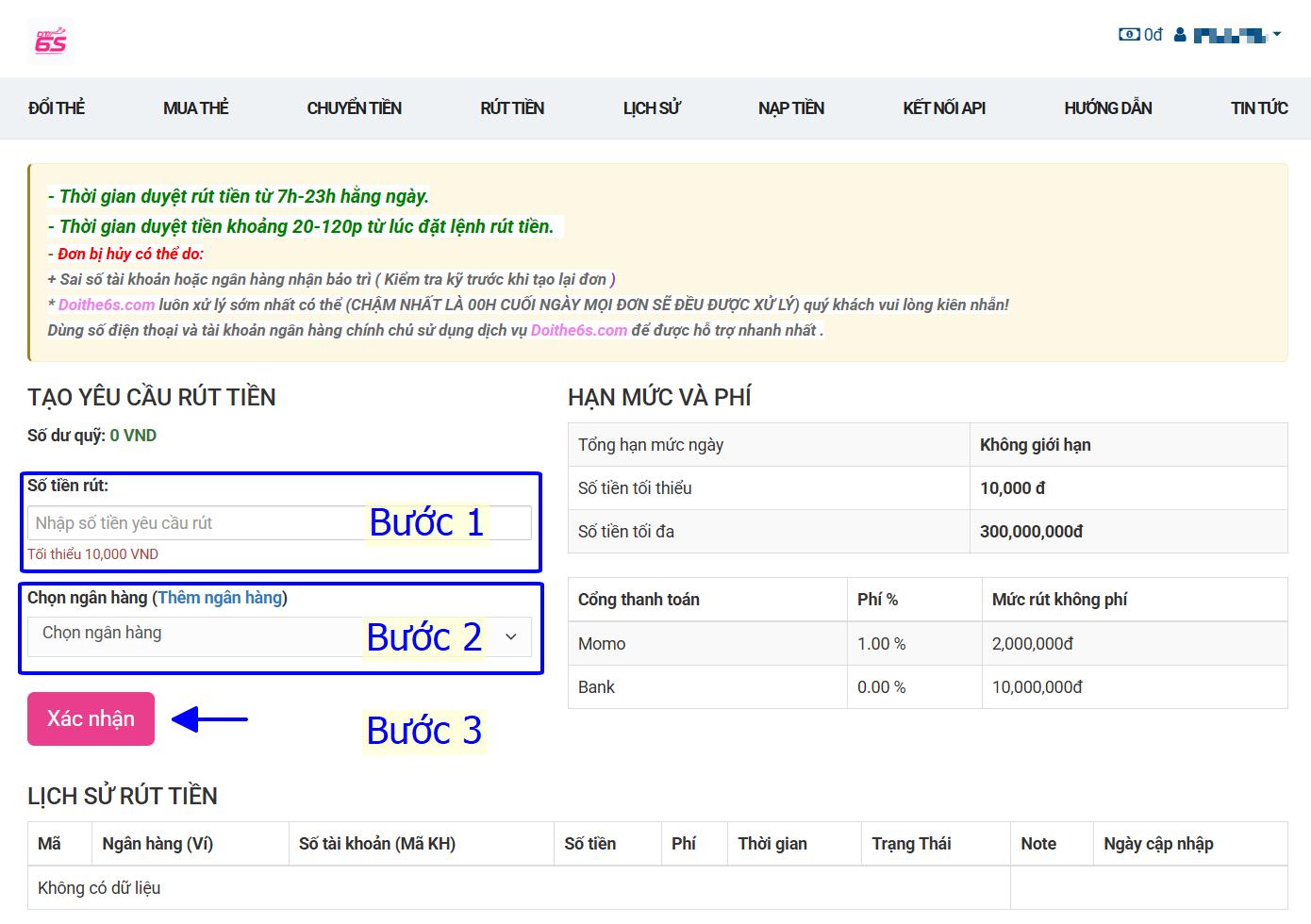Select the RÚT TIỀN menu item

coord(512,108)
